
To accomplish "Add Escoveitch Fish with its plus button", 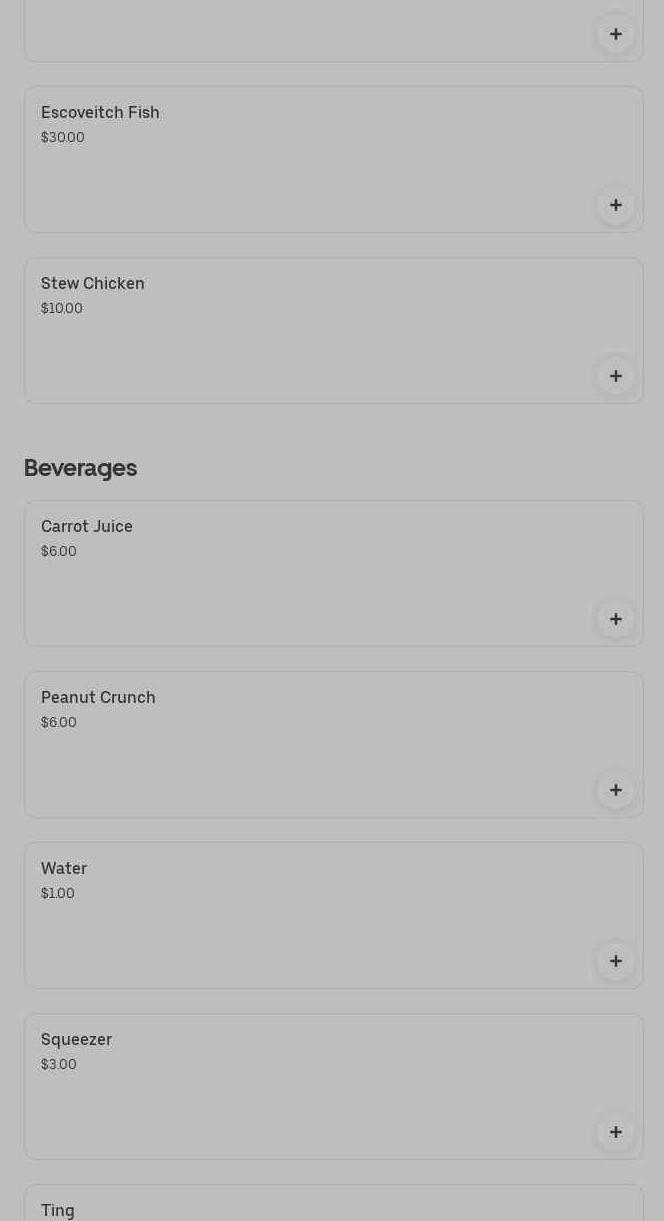I will pyautogui.click(x=616, y=205).
